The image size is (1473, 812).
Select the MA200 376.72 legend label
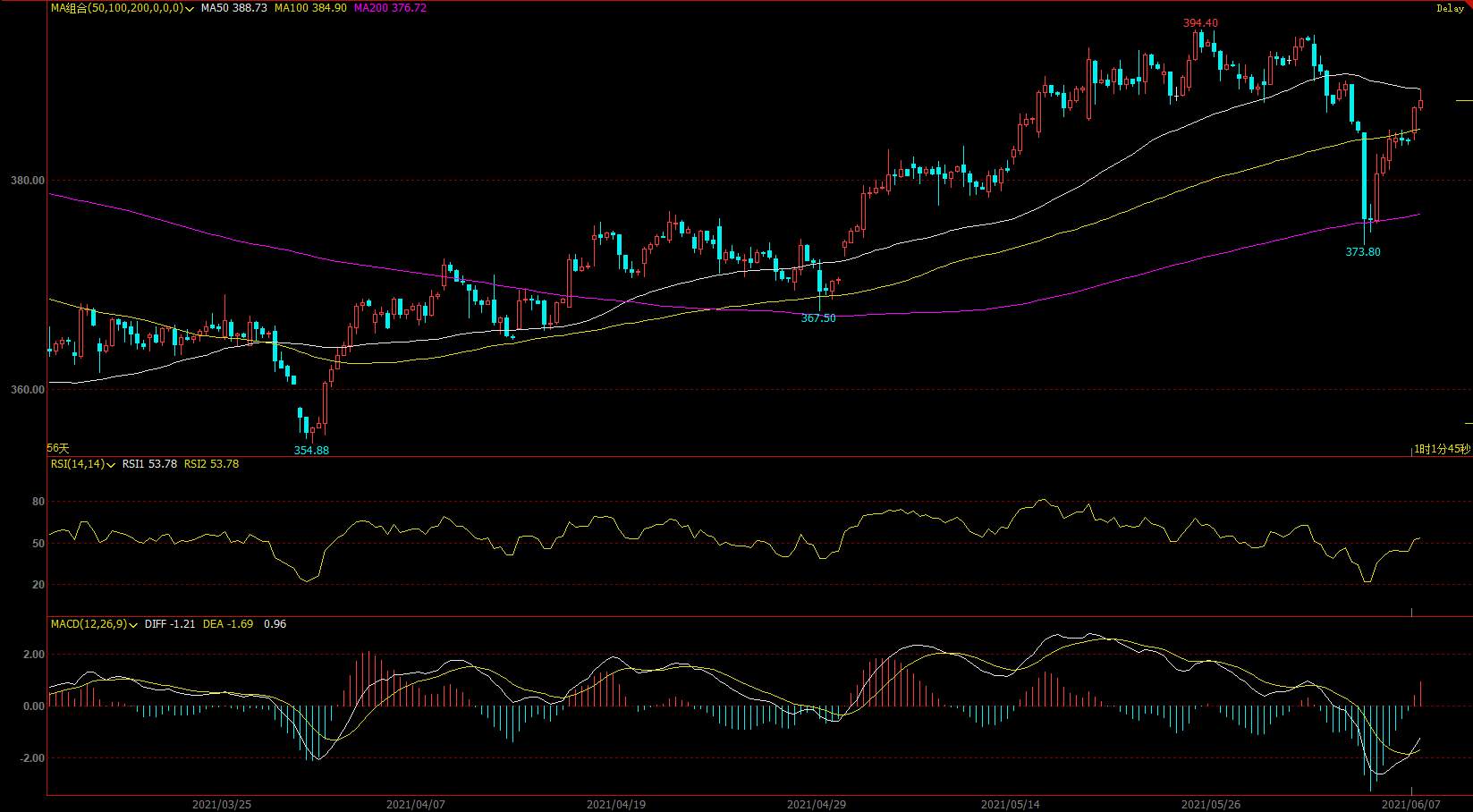pyautogui.click(x=390, y=7)
